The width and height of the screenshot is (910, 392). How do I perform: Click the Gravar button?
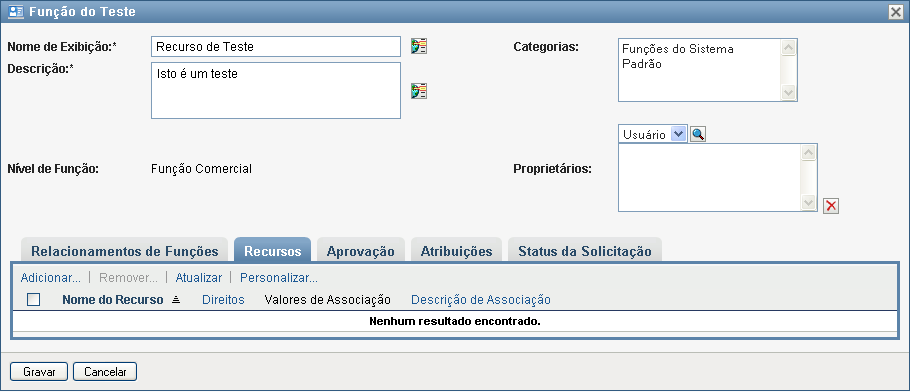[39, 372]
